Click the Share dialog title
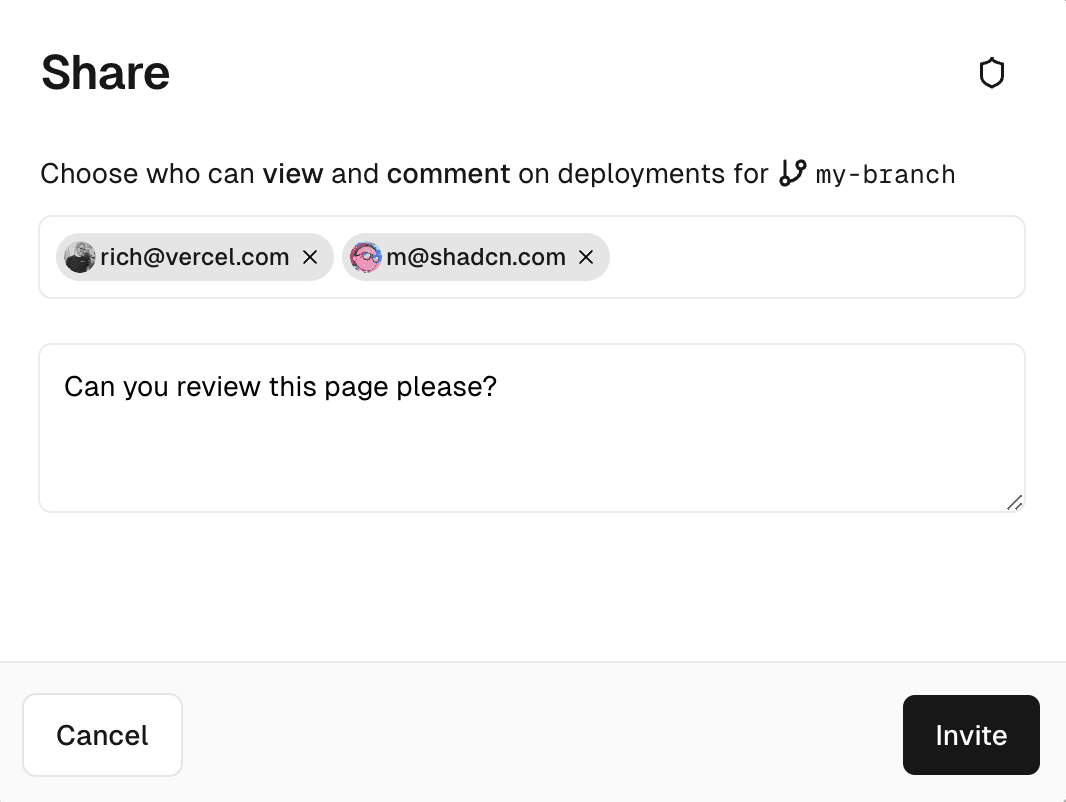The height and width of the screenshot is (802, 1066). click(105, 73)
